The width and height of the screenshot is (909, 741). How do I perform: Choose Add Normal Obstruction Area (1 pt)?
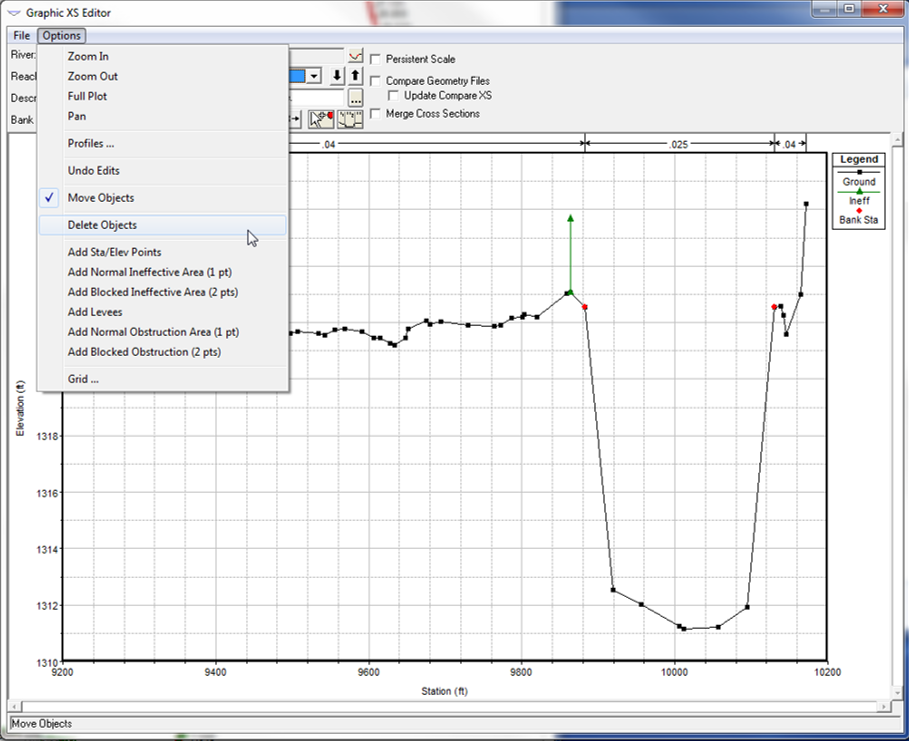point(163,332)
